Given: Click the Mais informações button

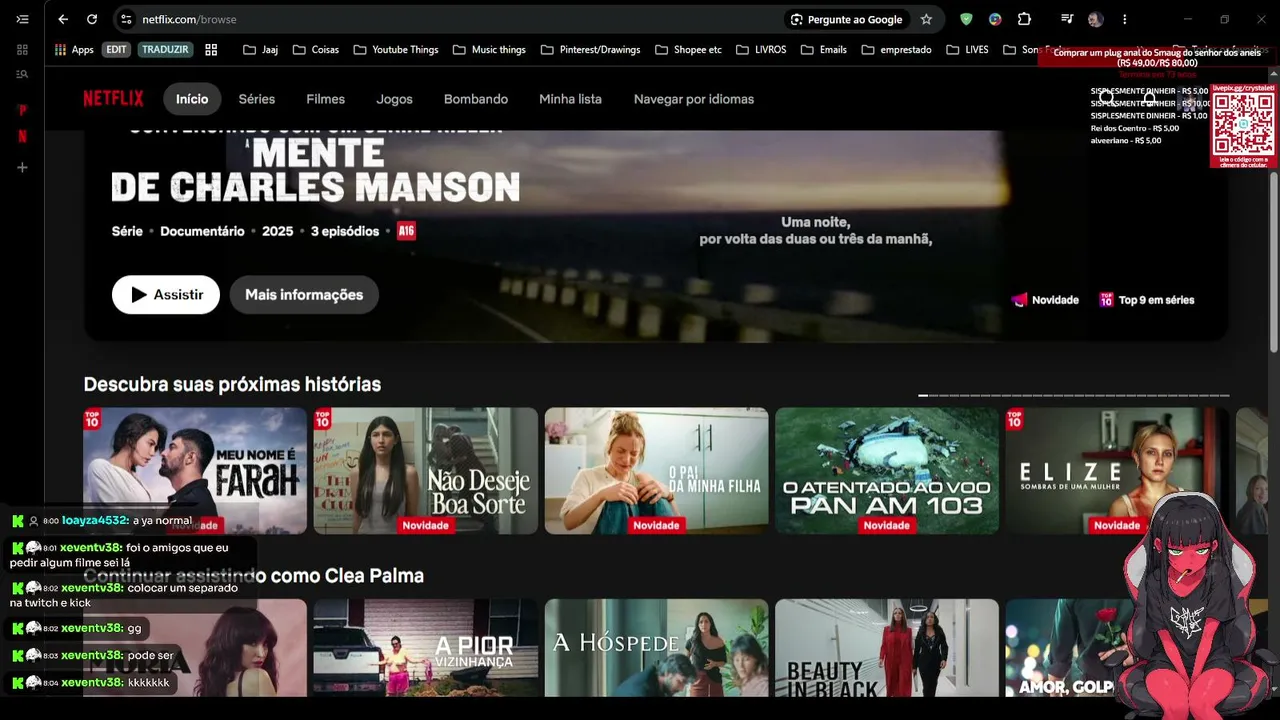Looking at the screenshot, I should [x=304, y=295].
